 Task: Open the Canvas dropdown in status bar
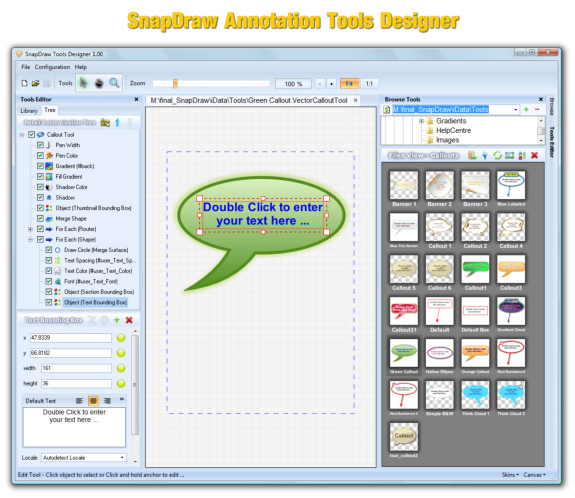point(534,475)
